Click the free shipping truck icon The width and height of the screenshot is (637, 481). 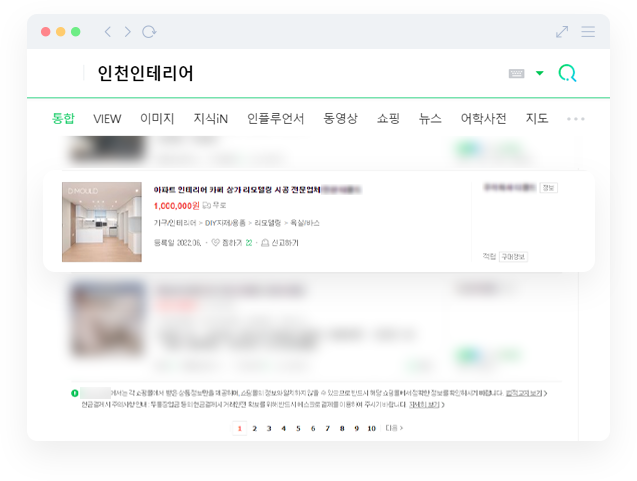click(206, 206)
